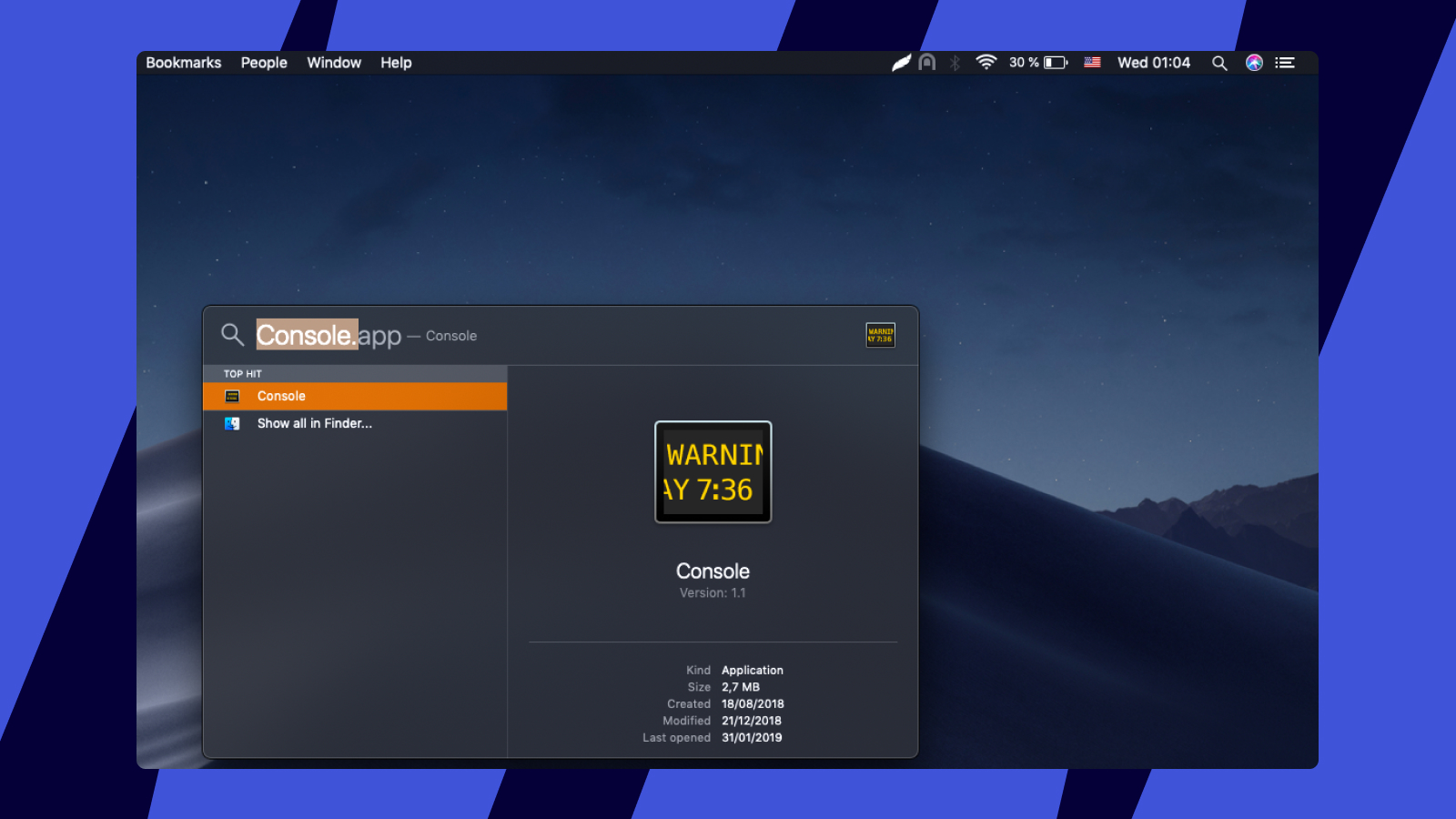
Task: Click the magnifying glass in Spotlight bar
Action: (233, 335)
